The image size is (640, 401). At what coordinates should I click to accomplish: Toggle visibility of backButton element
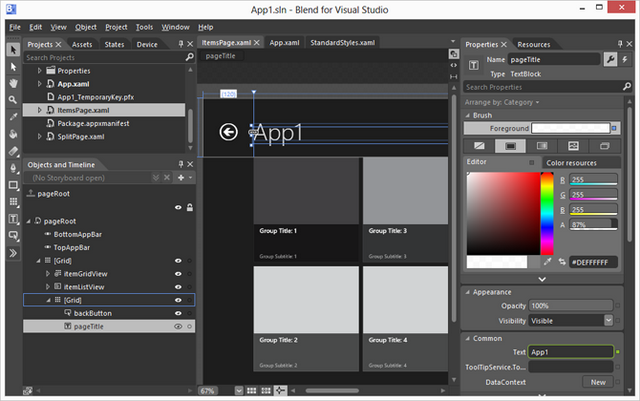pos(178,313)
